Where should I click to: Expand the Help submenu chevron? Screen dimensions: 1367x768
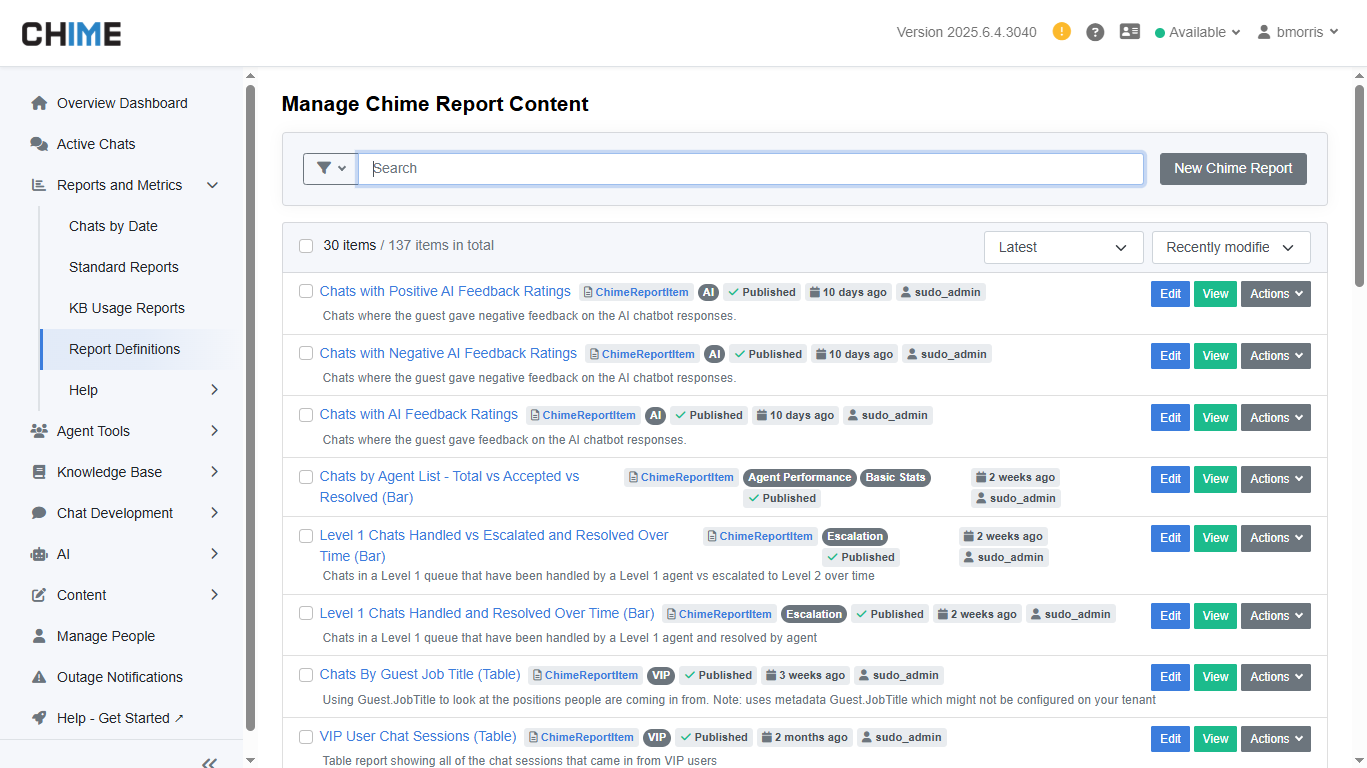coord(214,390)
